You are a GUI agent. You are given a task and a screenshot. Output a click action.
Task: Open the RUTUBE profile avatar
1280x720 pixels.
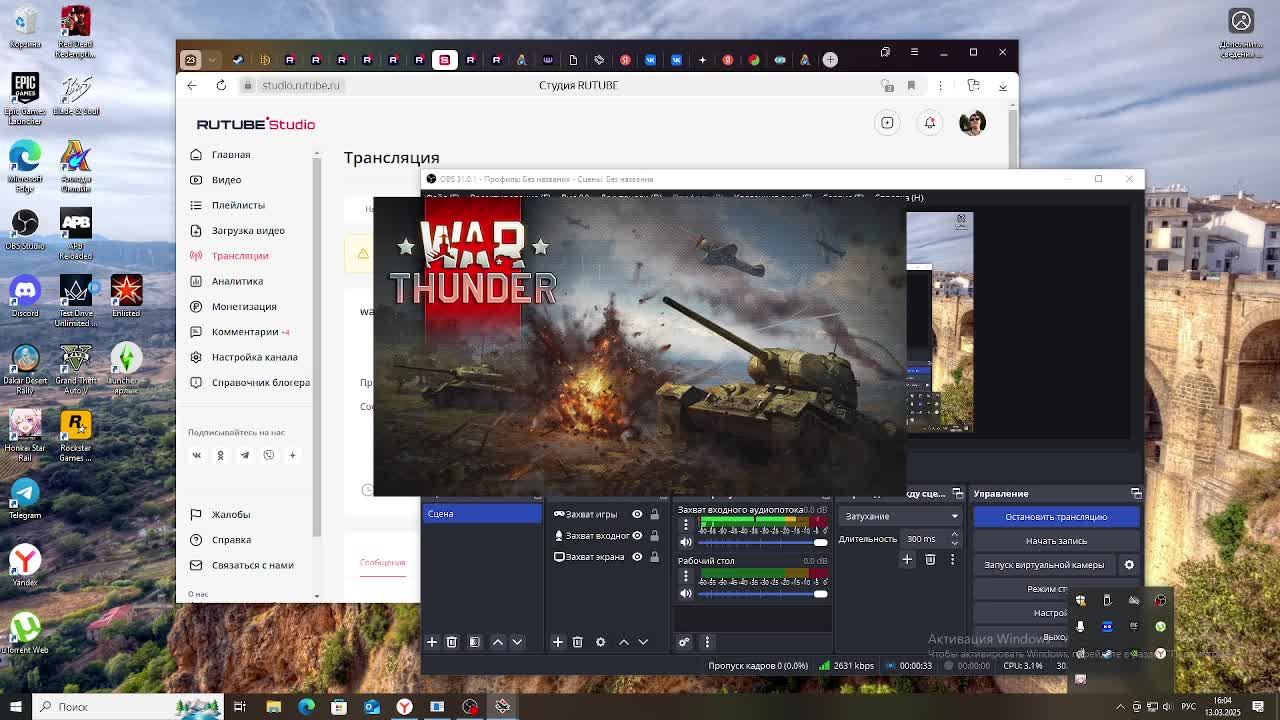tap(972, 122)
